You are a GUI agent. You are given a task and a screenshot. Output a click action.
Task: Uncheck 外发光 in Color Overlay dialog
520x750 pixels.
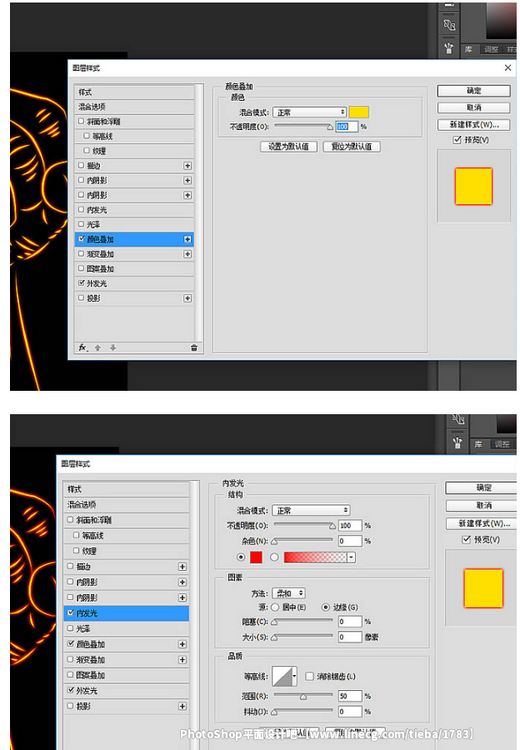click(x=81, y=283)
